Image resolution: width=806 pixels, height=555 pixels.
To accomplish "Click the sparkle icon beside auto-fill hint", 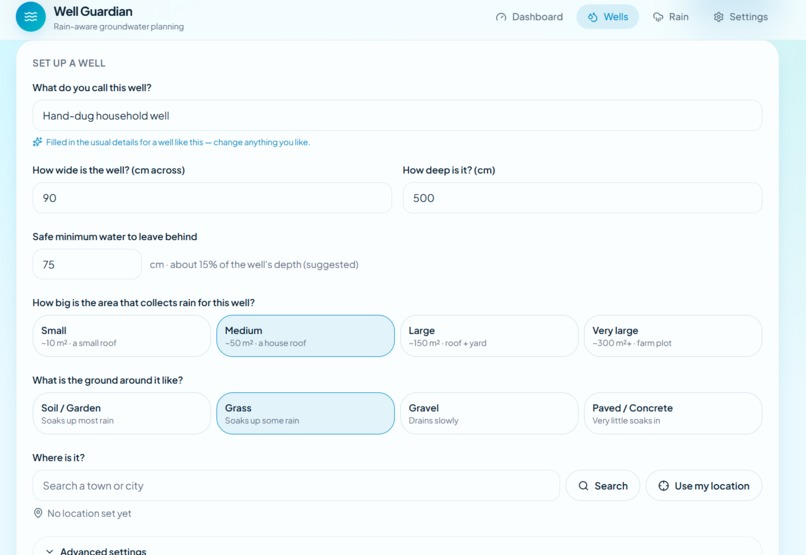I will (x=38, y=142).
